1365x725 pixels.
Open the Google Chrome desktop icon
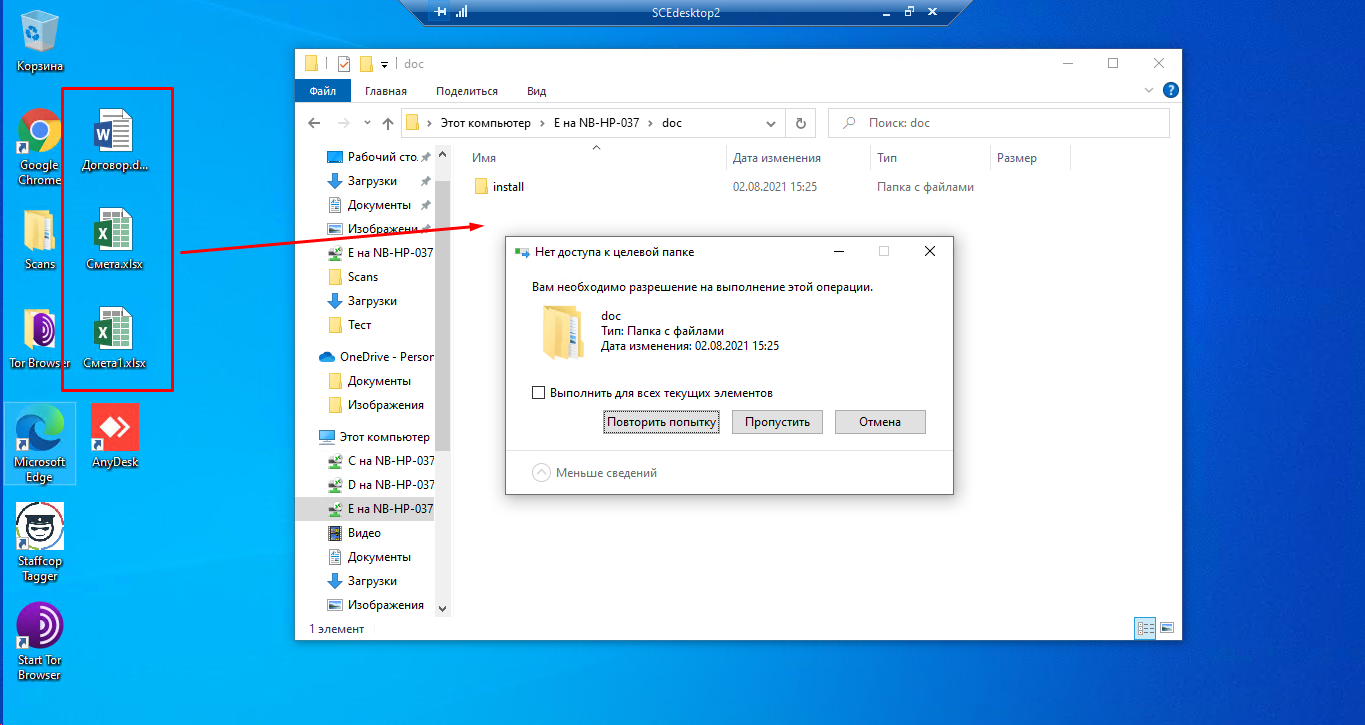(x=39, y=132)
